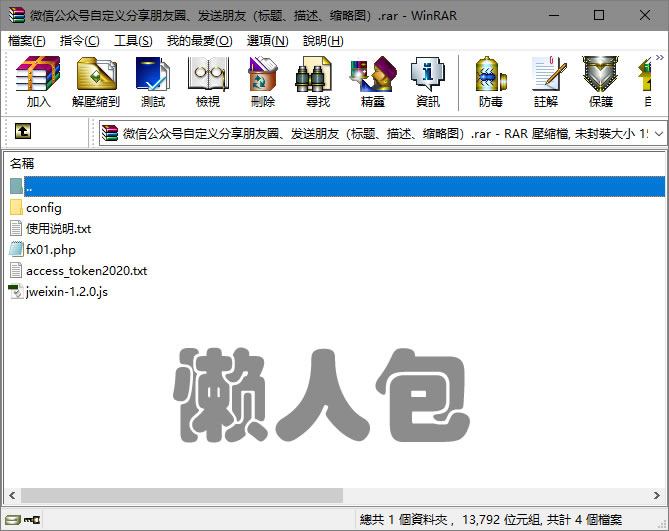Click the 保護 (Protect) toolbar icon
This screenshot has height=531, width=669.
[x=601, y=82]
